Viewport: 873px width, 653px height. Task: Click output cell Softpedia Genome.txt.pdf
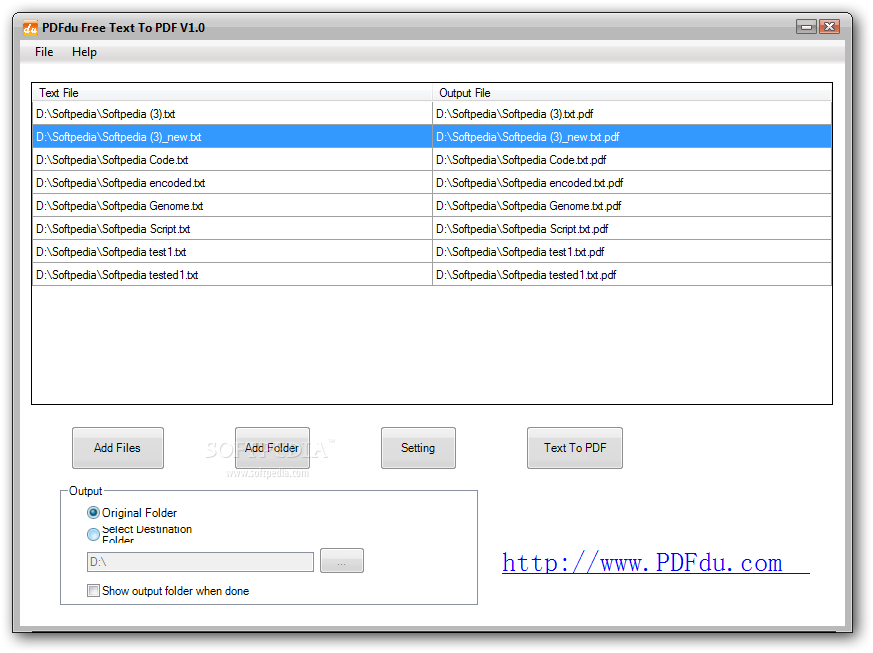(x=632, y=205)
